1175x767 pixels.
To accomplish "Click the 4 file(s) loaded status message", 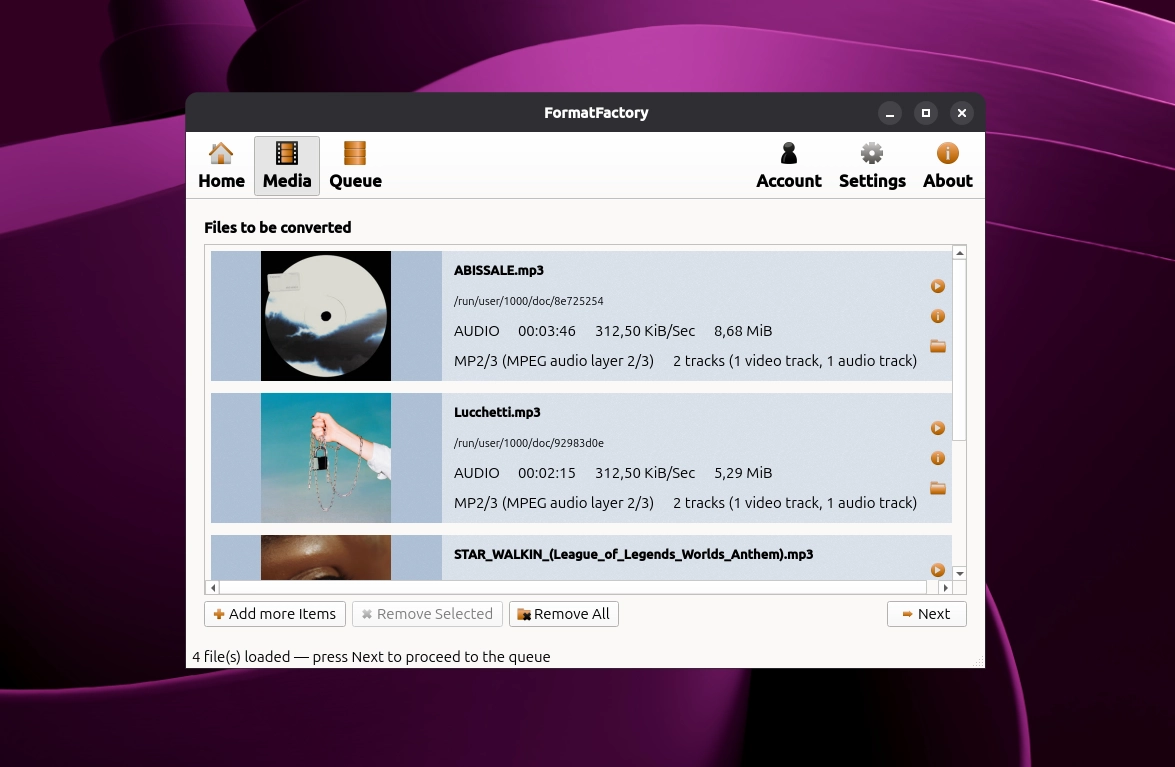I will [x=371, y=657].
